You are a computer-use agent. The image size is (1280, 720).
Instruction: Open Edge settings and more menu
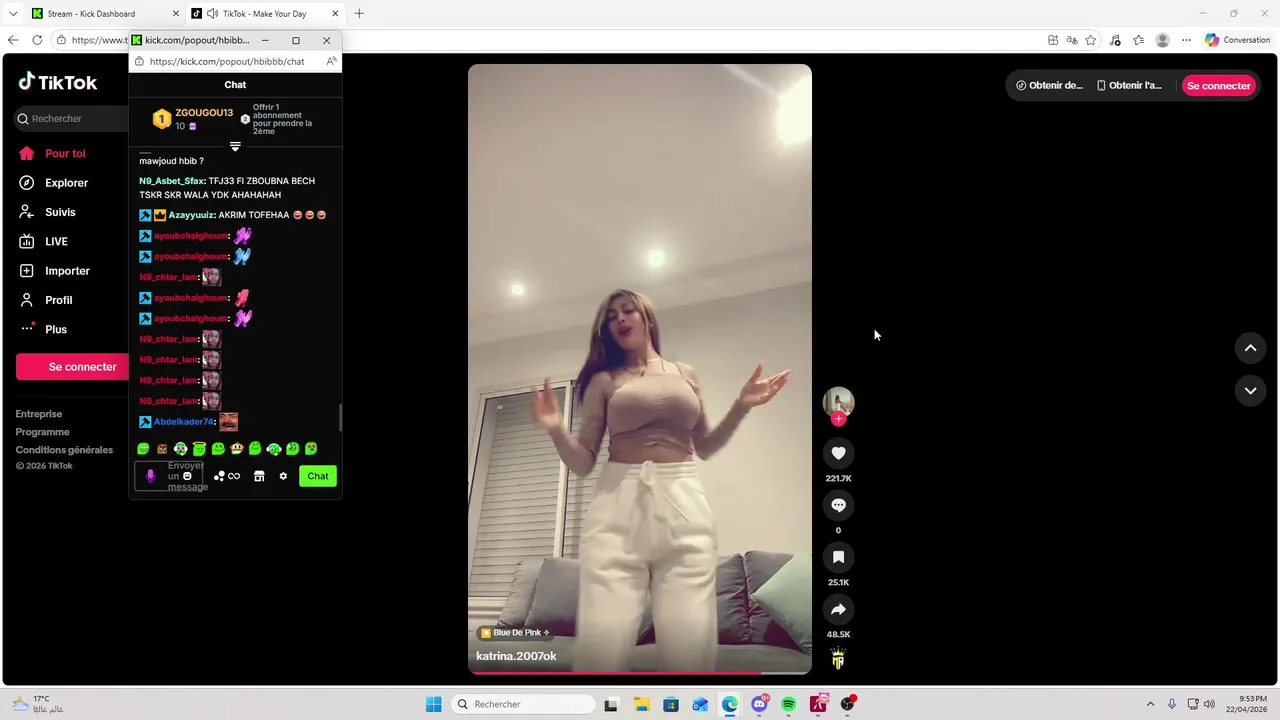click(x=1186, y=40)
